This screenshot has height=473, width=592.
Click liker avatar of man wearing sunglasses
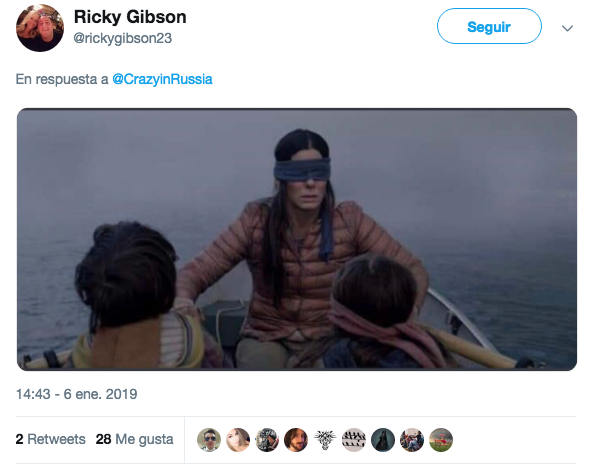(209, 440)
